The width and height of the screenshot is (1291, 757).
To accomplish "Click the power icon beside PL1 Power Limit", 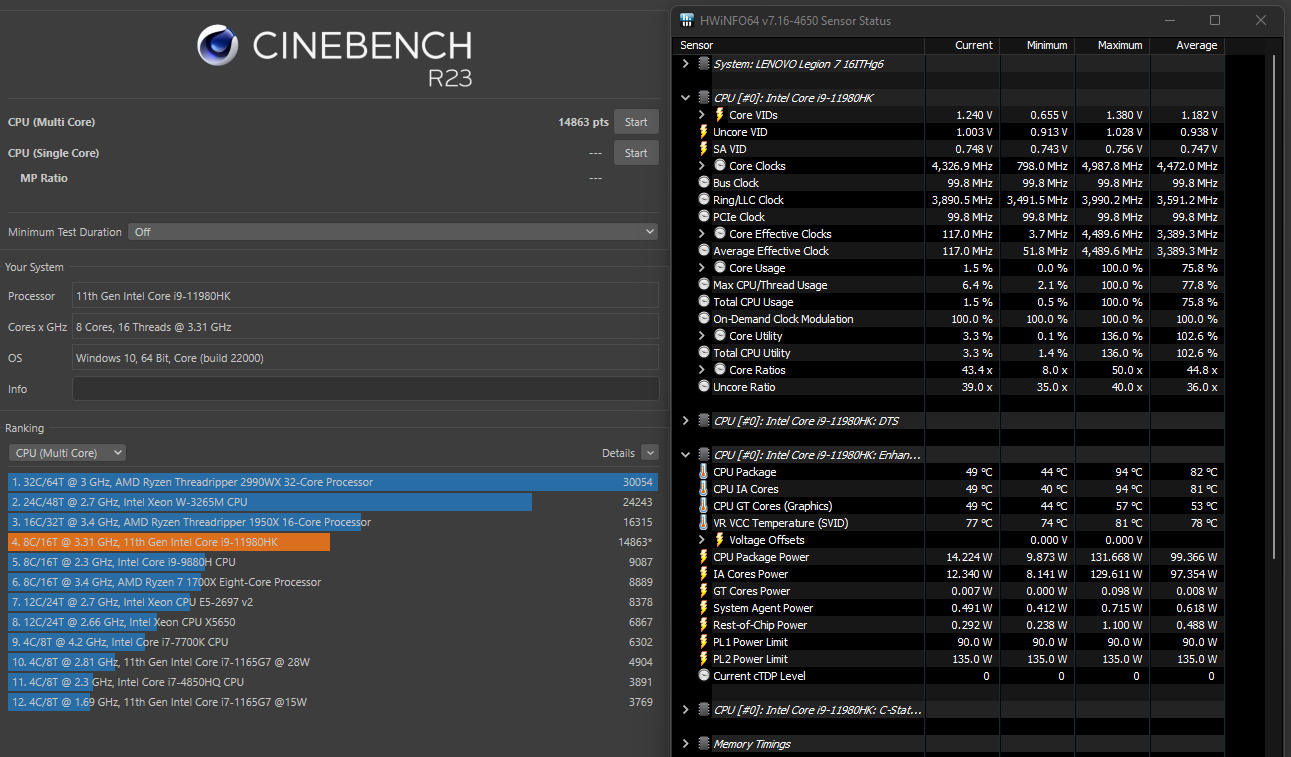I will pos(704,642).
